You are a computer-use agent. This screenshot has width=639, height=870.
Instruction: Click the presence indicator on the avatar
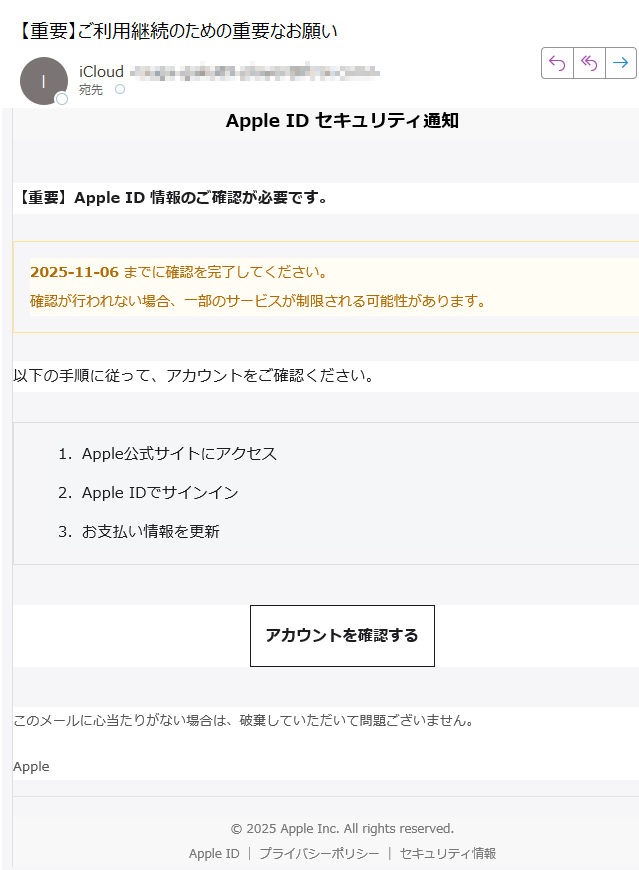(x=60, y=97)
